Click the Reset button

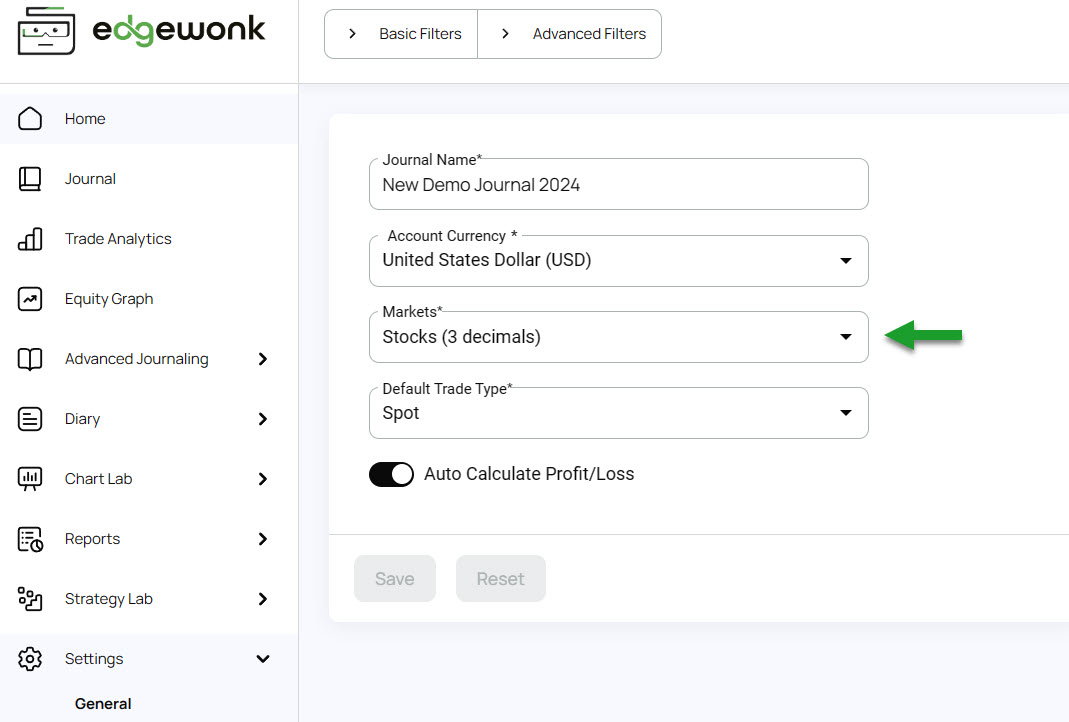[x=500, y=579]
